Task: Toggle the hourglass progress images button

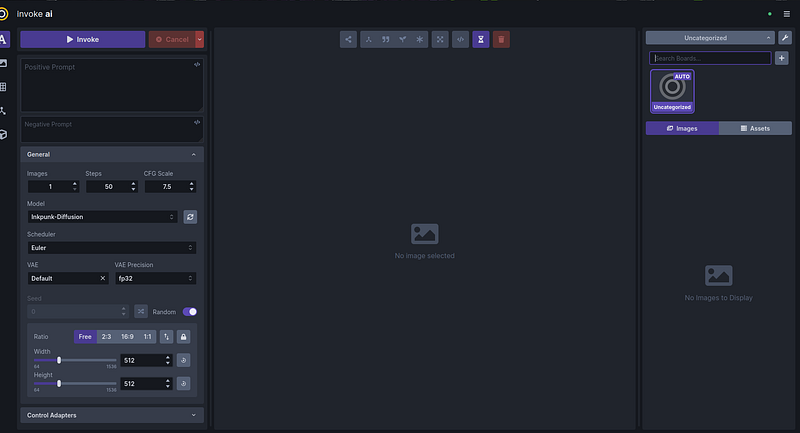Action: click(481, 40)
